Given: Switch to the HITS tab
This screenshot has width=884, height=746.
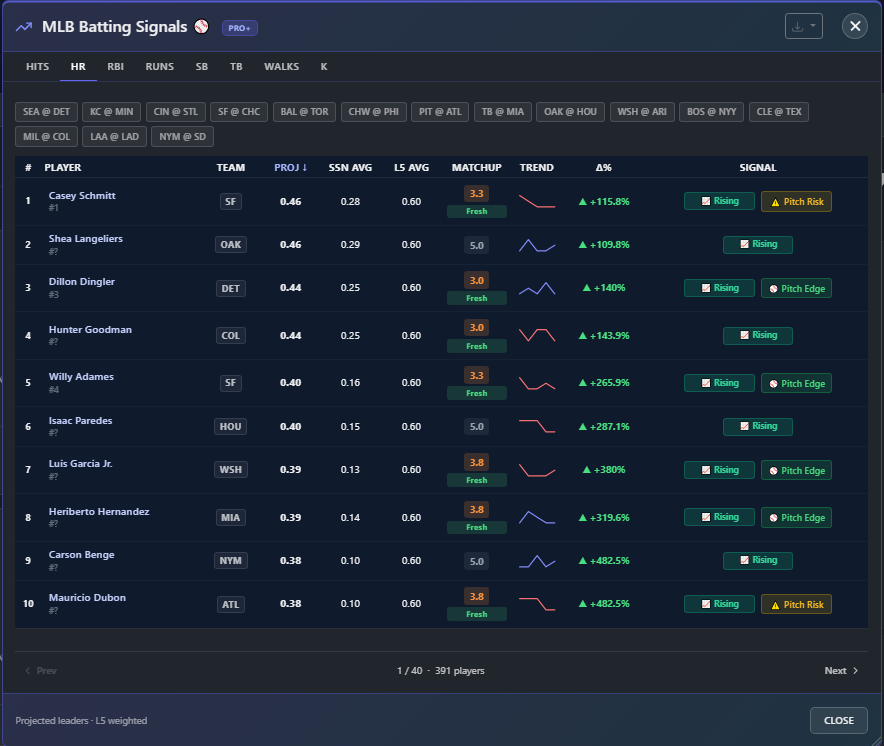Looking at the screenshot, I should (x=37, y=67).
